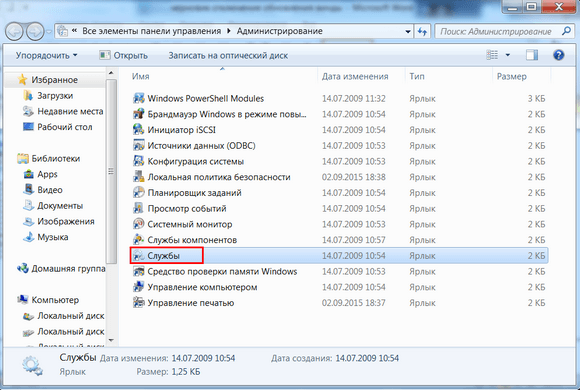
Task: Click the Конфигурация системы icon
Action: 139,161
